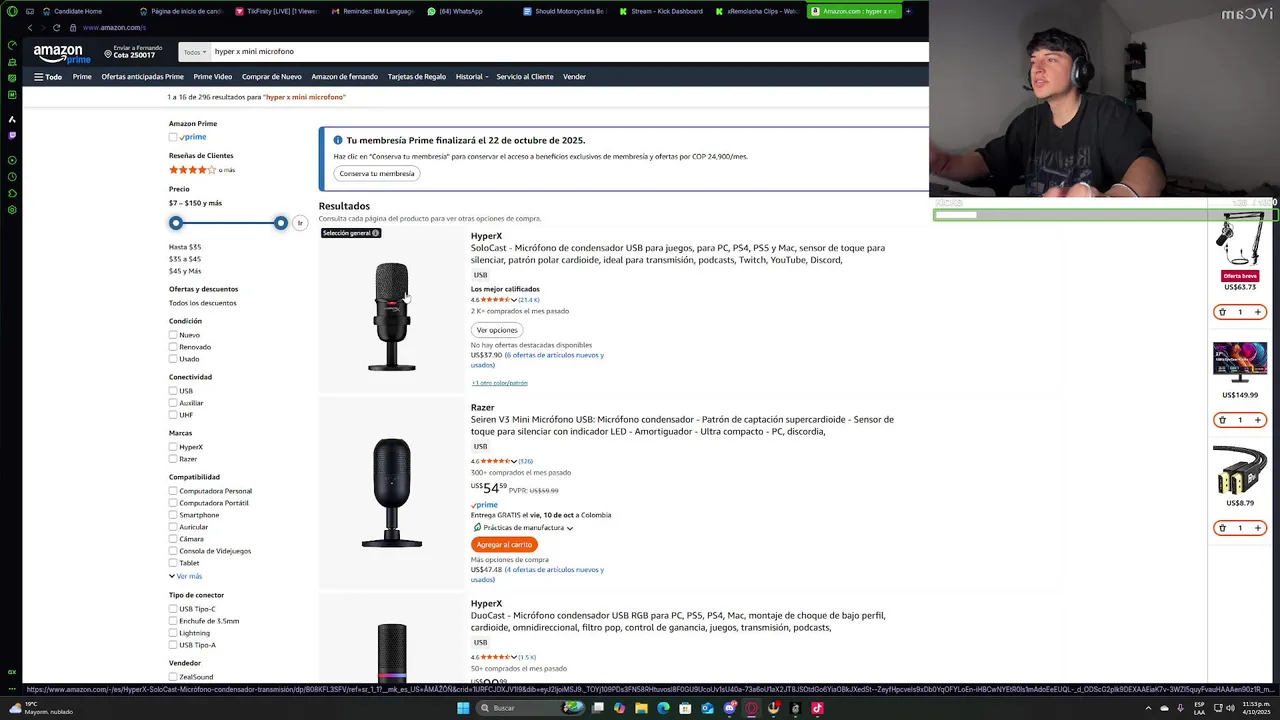Enable the USB connectivity filter
The image size is (1280, 720).
(x=173, y=391)
